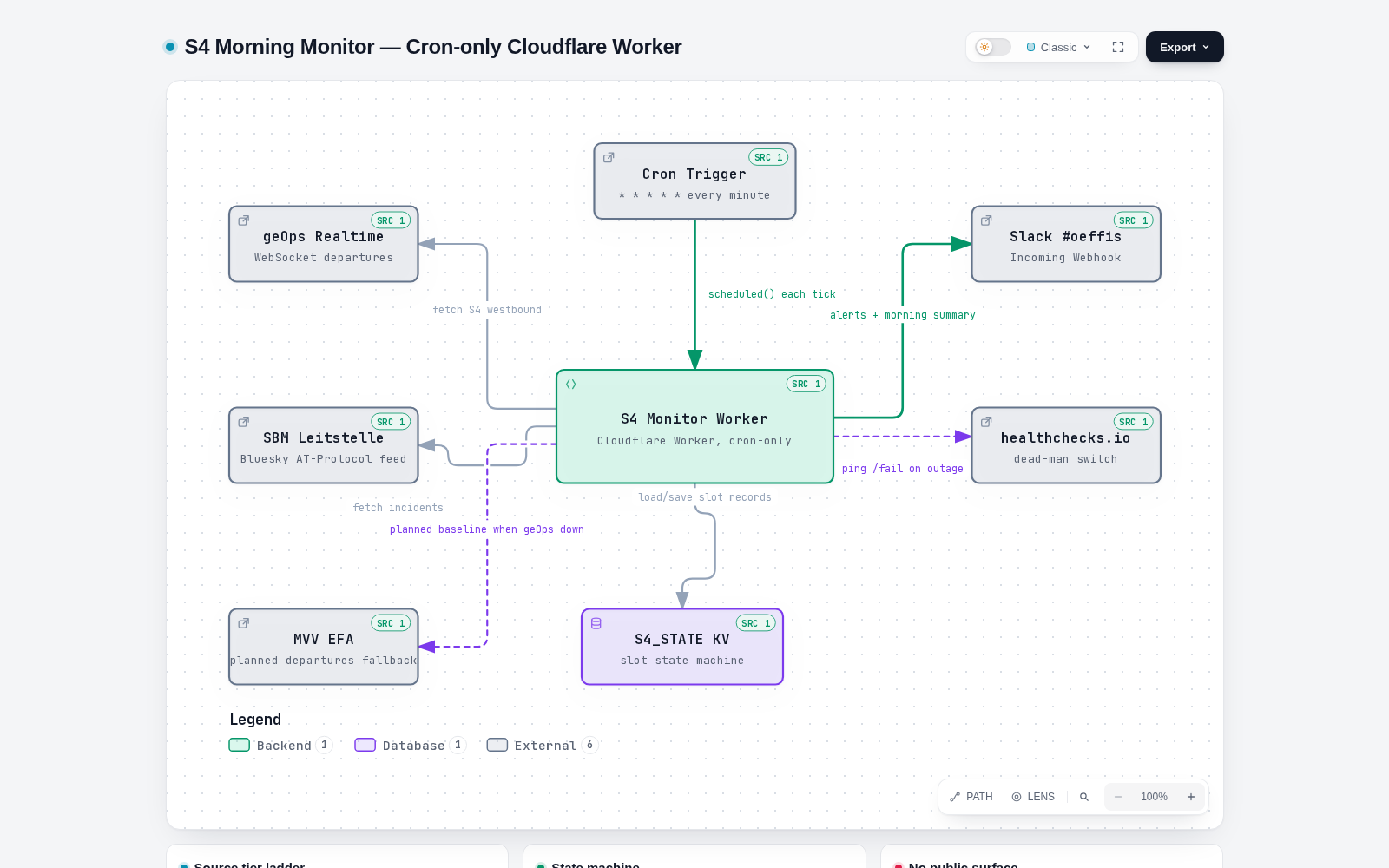Image resolution: width=1389 pixels, height=868 pixels.
Task: Click the 'alerts + morning summary' edge label
Action: coord(903,315)
